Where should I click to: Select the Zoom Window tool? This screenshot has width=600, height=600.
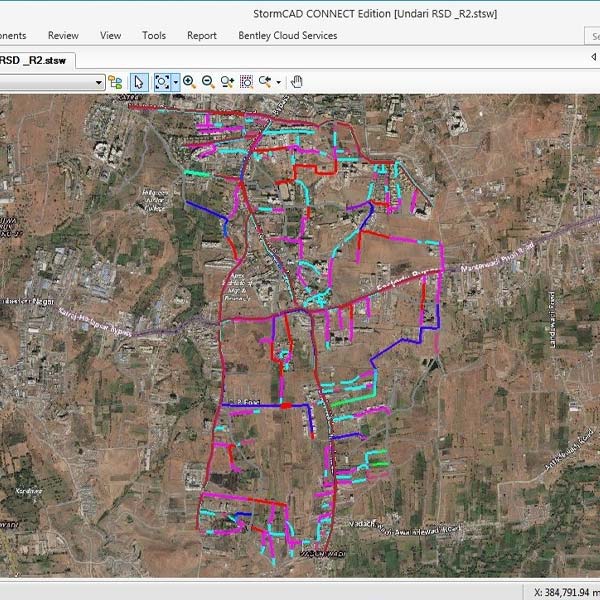[x=246, y=82]
